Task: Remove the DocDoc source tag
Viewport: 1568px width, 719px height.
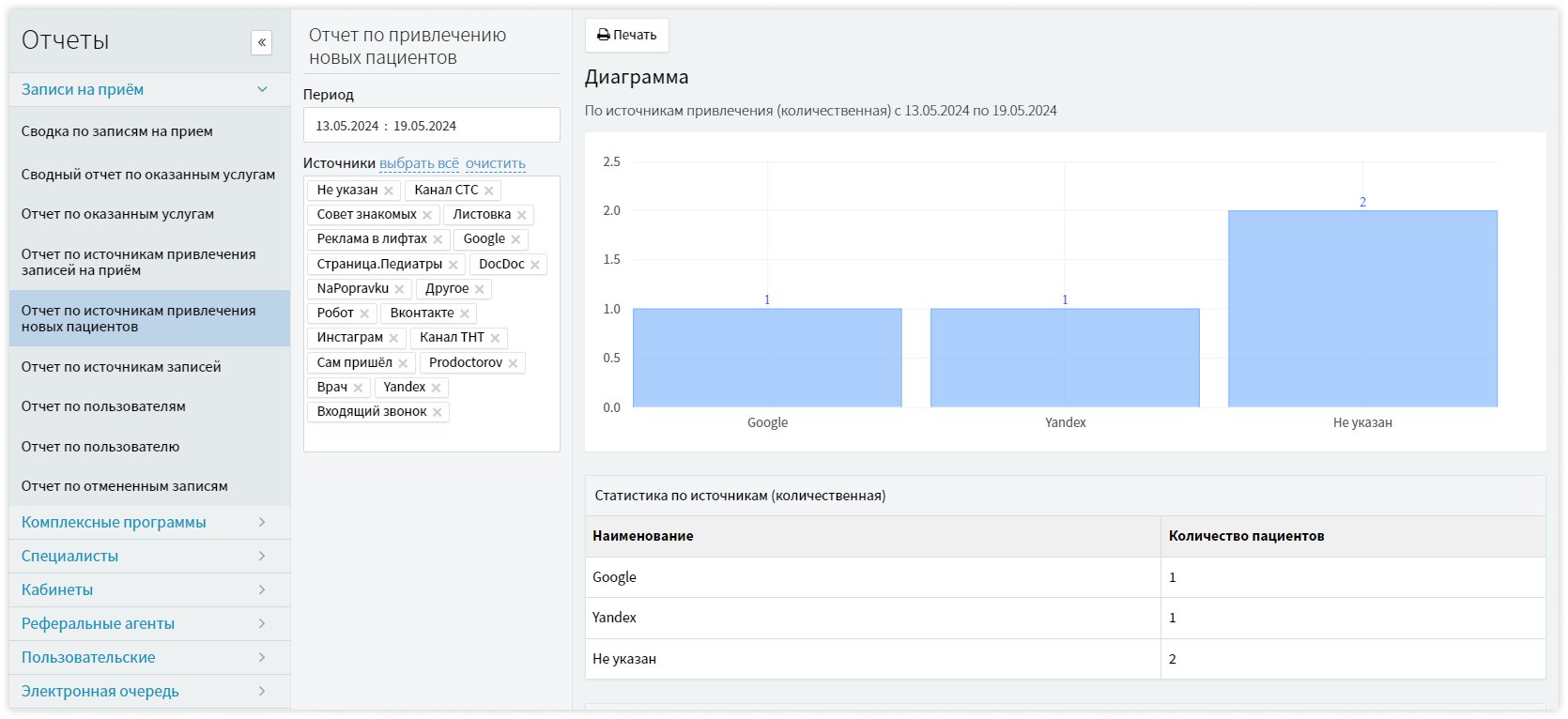Action: point(535,265)
